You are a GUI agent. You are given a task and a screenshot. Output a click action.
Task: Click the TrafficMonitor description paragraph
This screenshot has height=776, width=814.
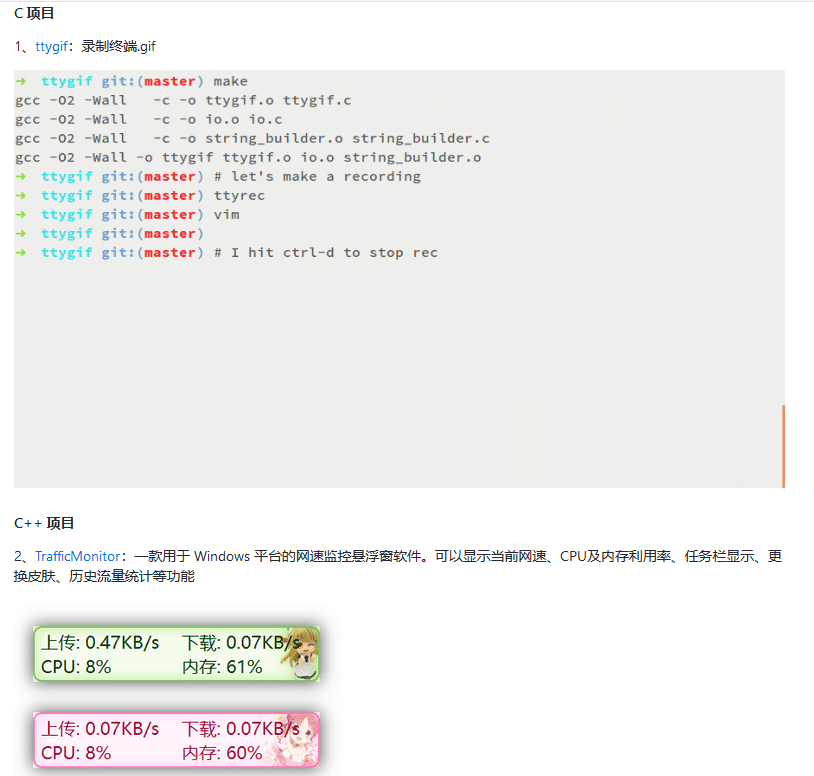[x=398, y=566]
